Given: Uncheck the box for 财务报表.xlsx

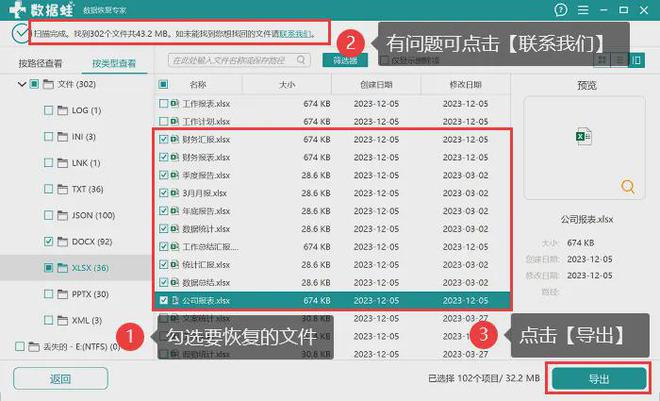Looking at the screenshot, I should [x=163, y=157].
